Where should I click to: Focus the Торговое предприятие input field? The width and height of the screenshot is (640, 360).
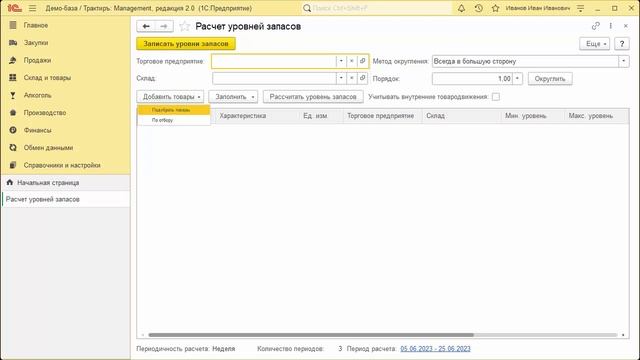point(274,61)
